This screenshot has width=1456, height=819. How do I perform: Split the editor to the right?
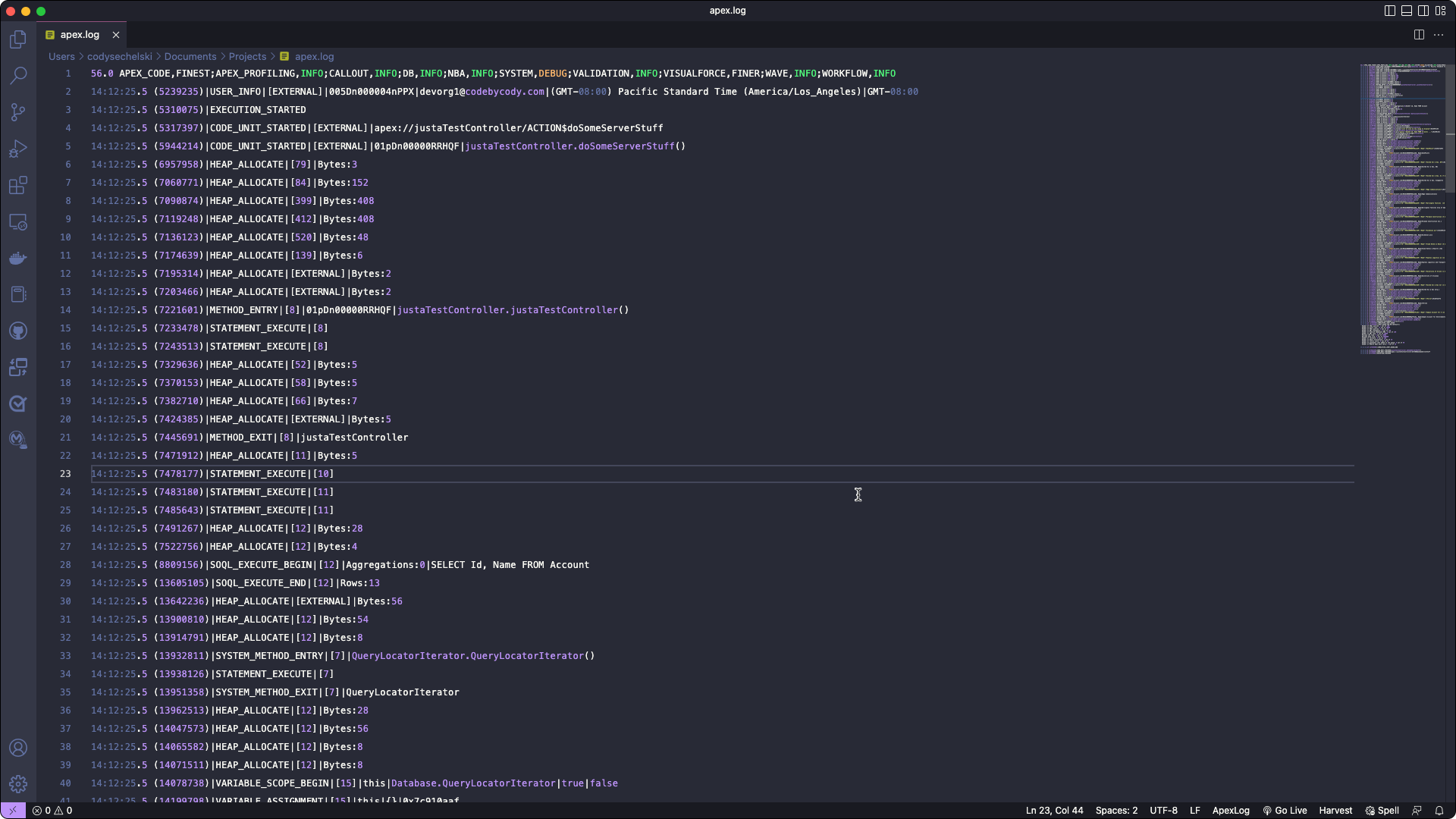pos(1419,35)
